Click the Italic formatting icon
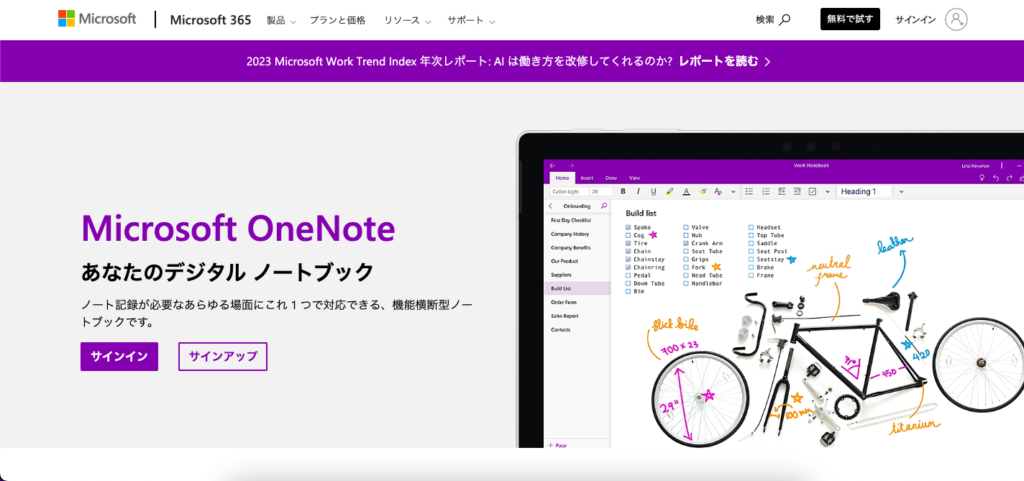Viewport: 1024px width, 481px height. click(638, 191)
